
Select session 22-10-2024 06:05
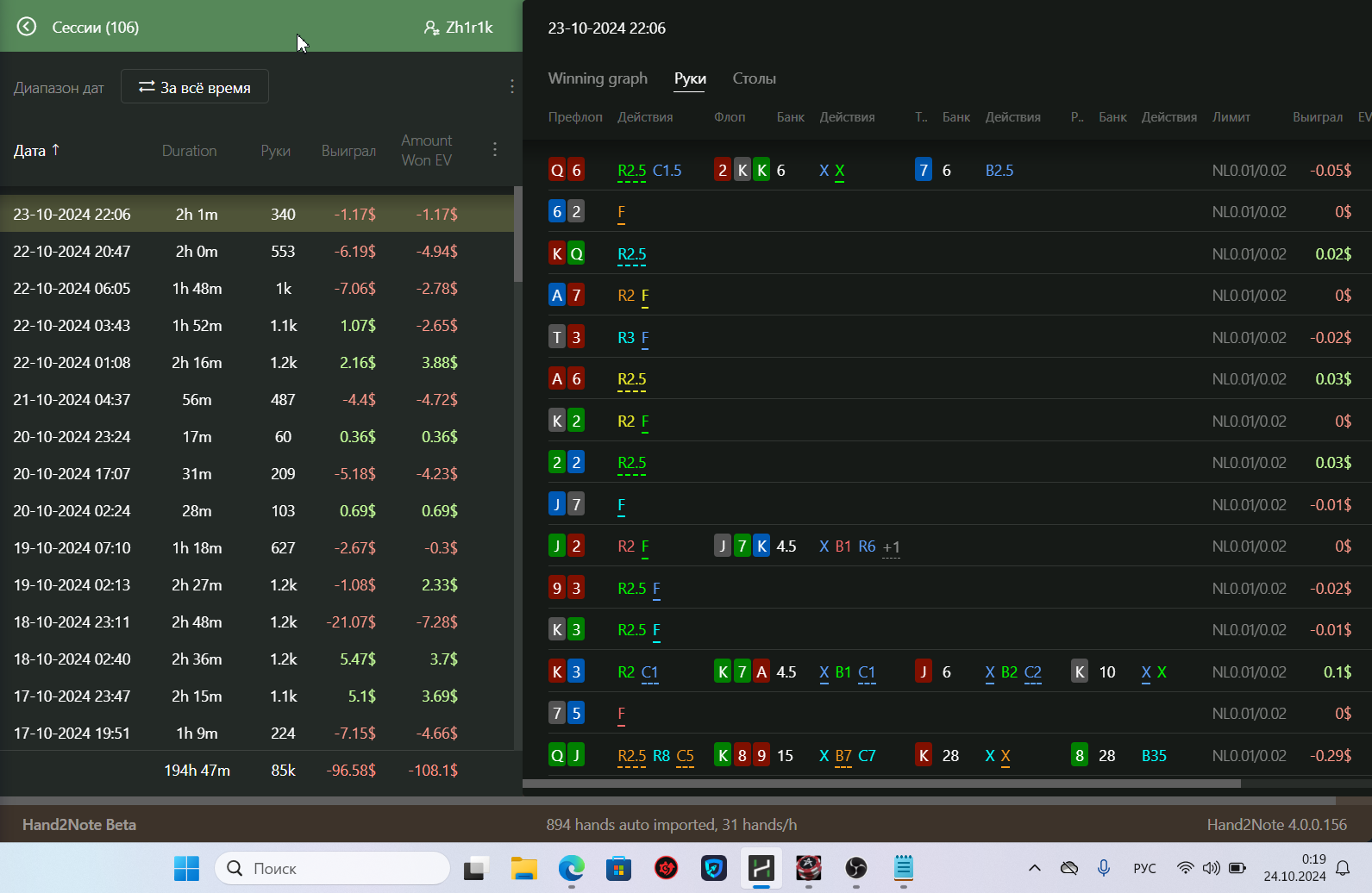tap(257, 288)
